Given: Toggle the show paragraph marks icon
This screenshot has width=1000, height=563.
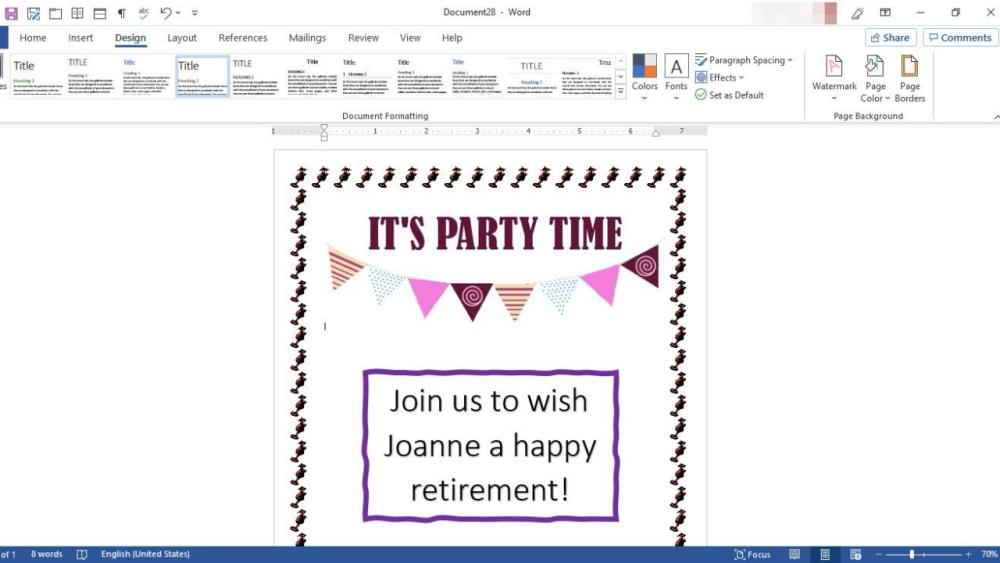Looking at the screenshot, I should click(x=122, y=13).
